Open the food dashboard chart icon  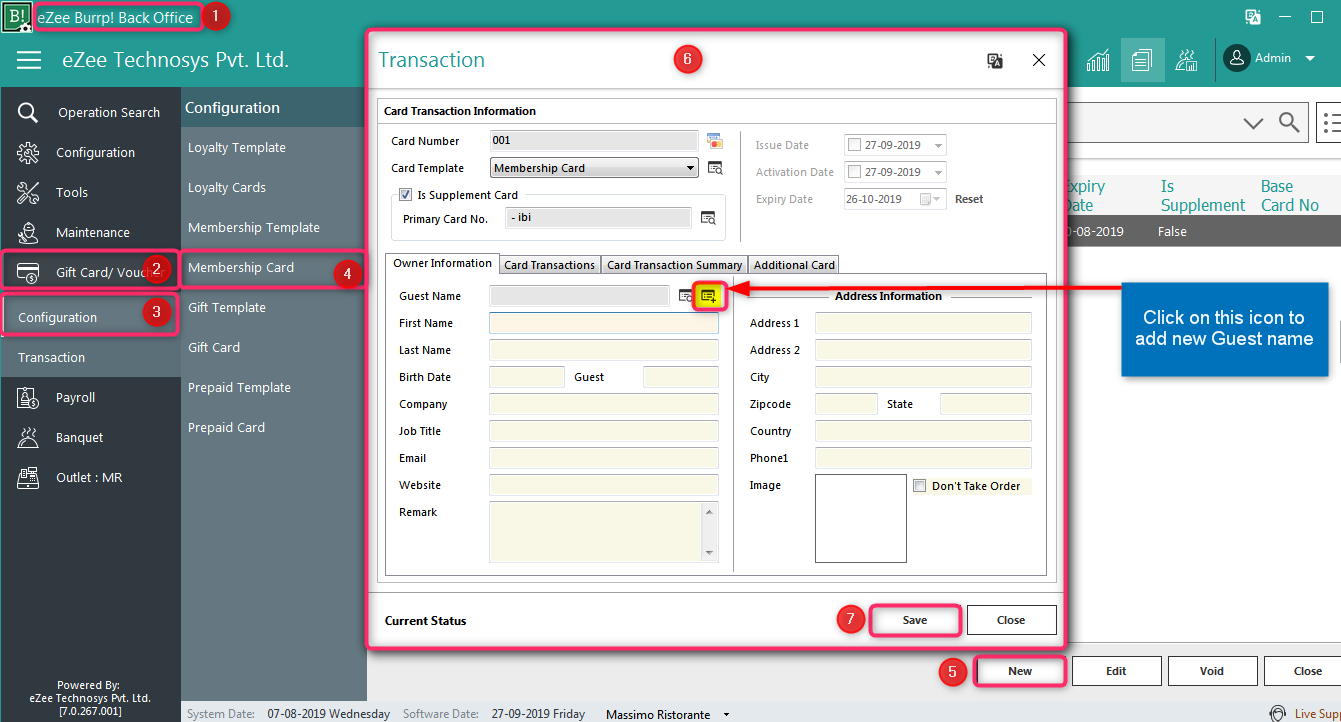point(1186,59)
